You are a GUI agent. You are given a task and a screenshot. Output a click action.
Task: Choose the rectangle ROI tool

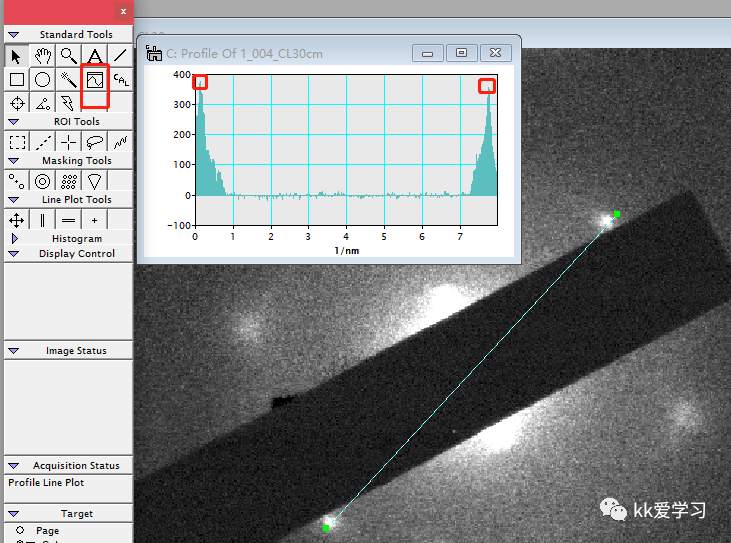pyautogui.click(x=16, y=142)
